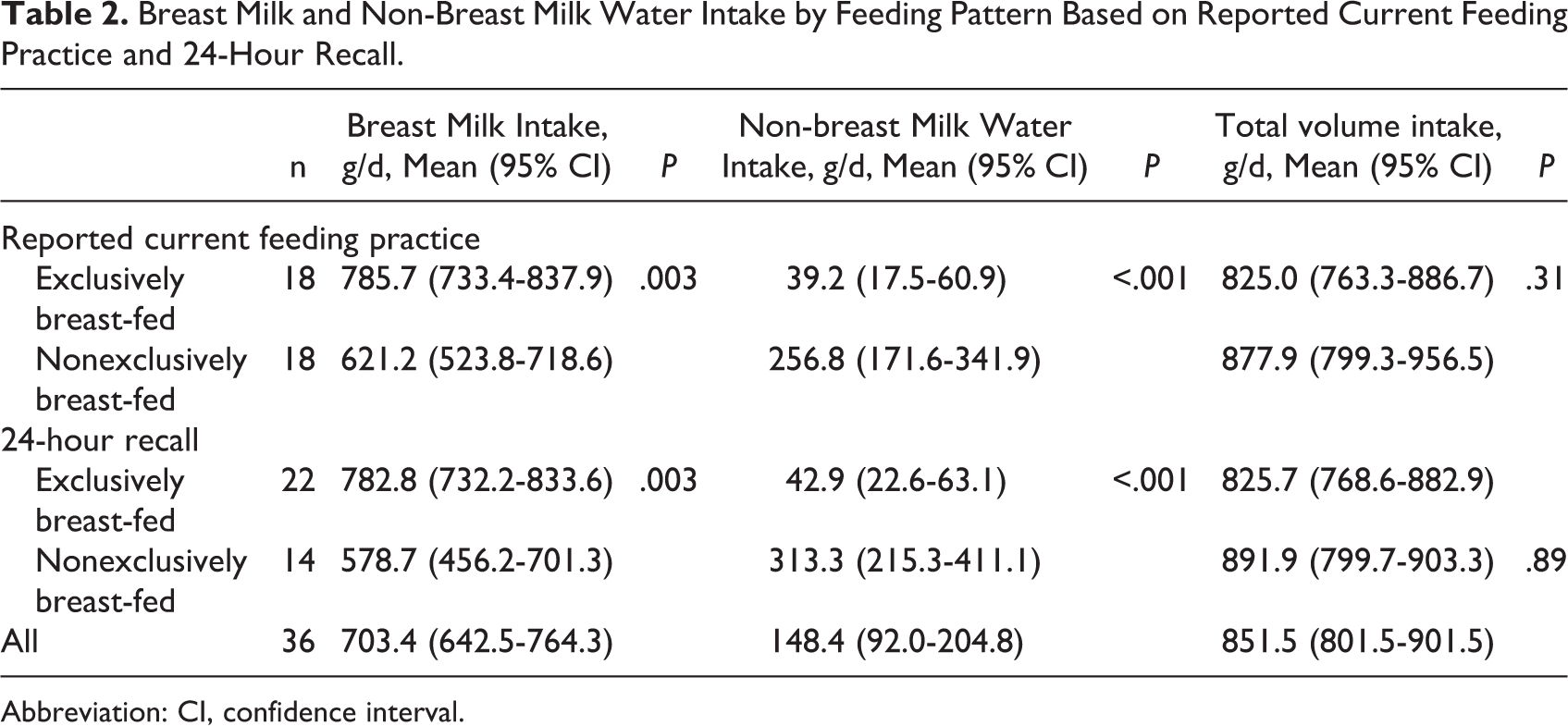This screenshot has width=1568, height=726.
Task: Click the Abbreviation footnote text
Action: (231, 712)
